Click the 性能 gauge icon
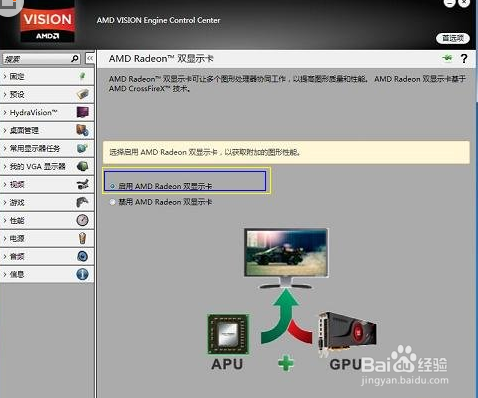478x398 pixels. click(x=82, y=220)
